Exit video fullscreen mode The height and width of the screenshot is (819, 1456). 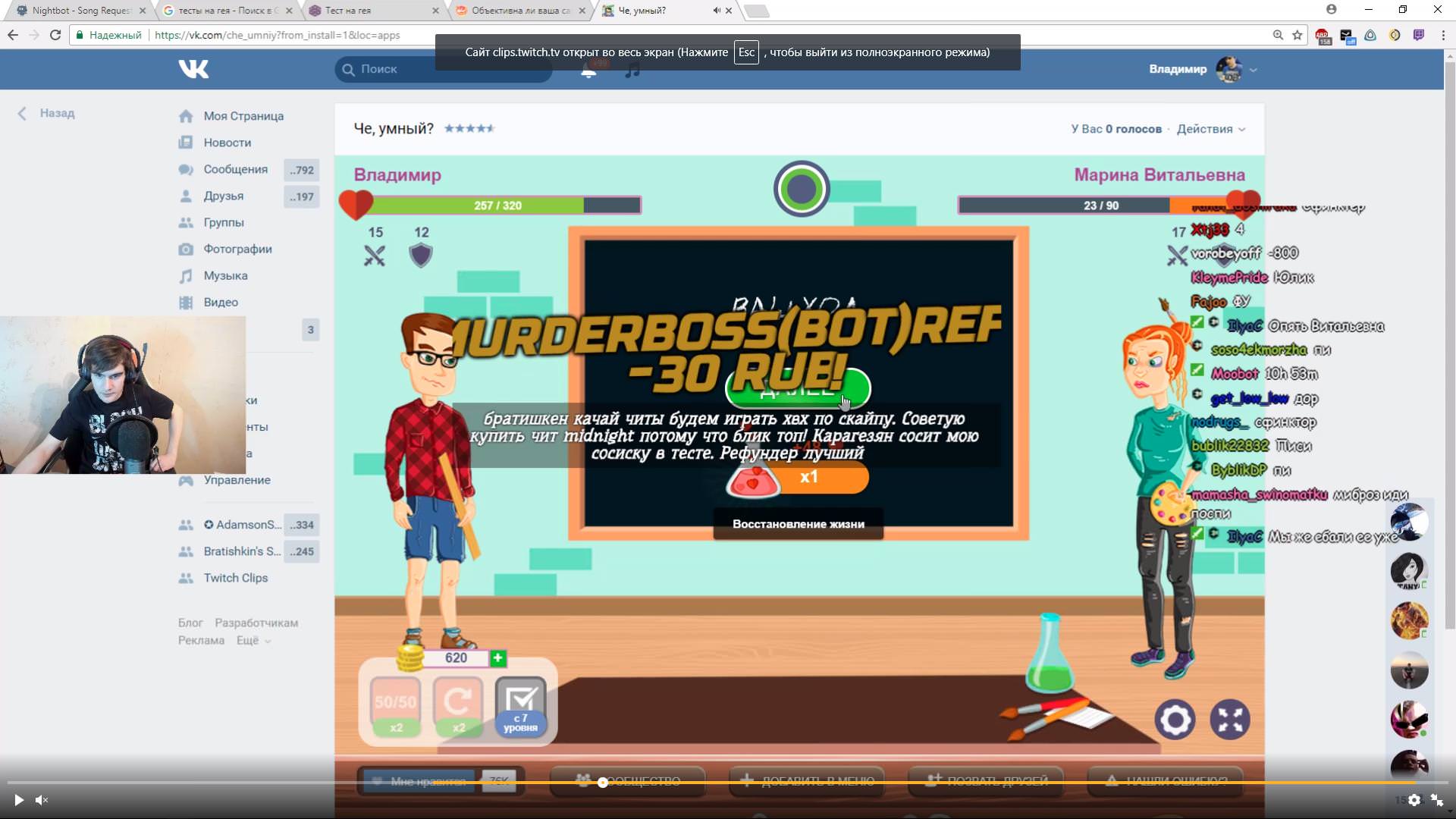pos(1437,800)
